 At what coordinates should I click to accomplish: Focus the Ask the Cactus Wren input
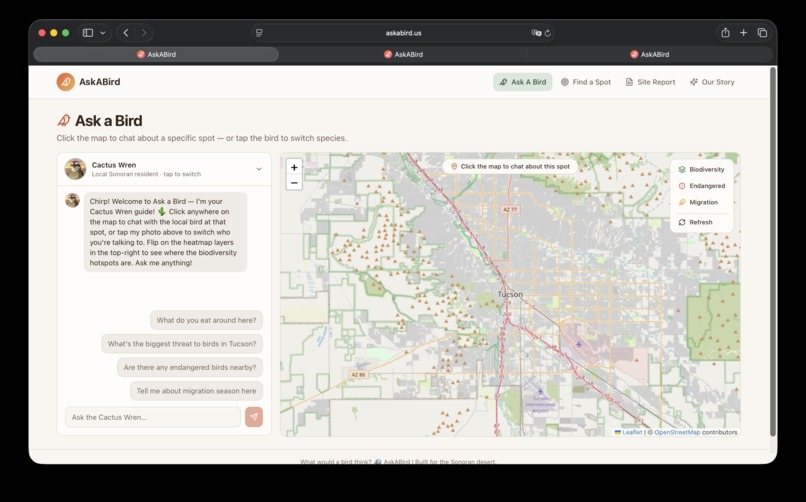tap(153, 417)
